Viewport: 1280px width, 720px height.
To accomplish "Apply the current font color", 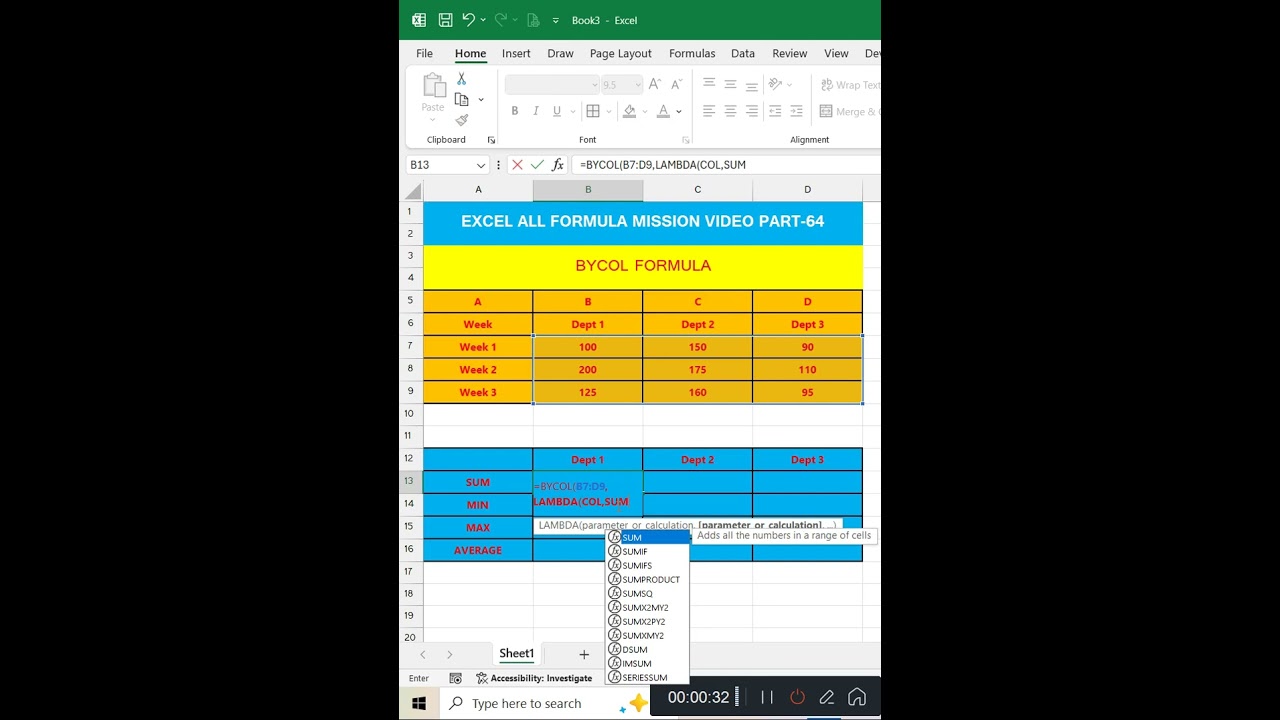I will tap(664, 111).
